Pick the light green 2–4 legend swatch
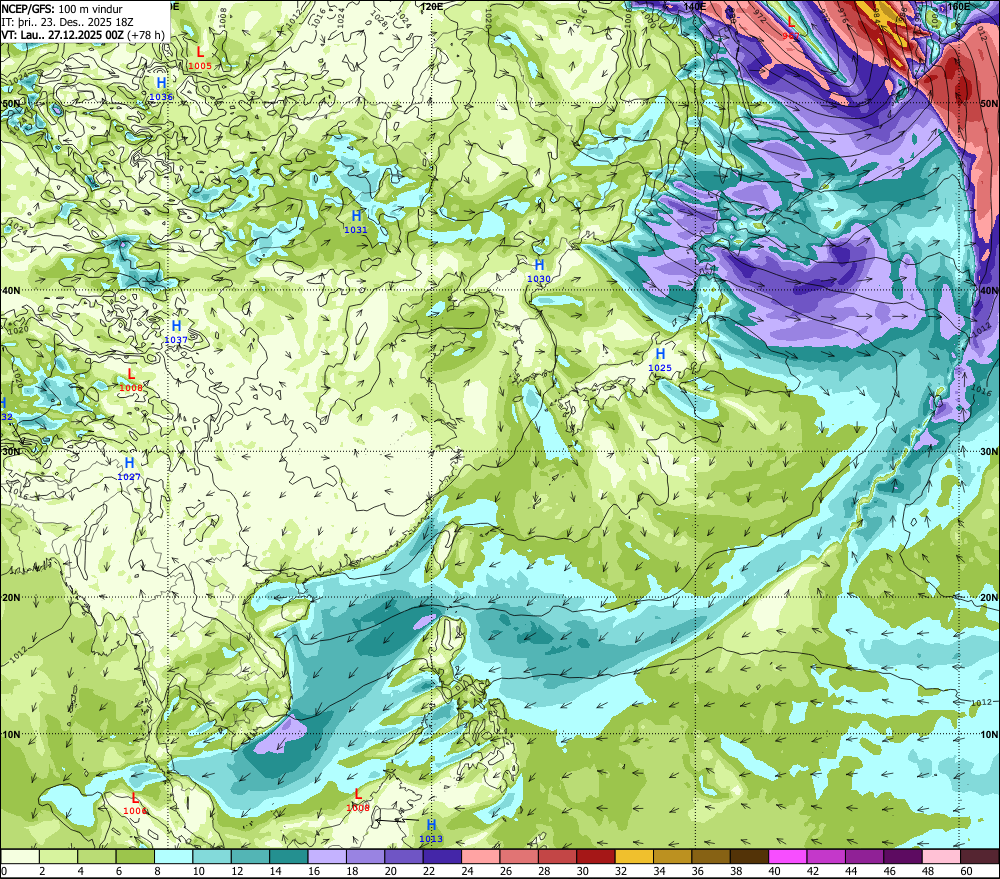This screenshot has height=879, width=1000. 58,856
